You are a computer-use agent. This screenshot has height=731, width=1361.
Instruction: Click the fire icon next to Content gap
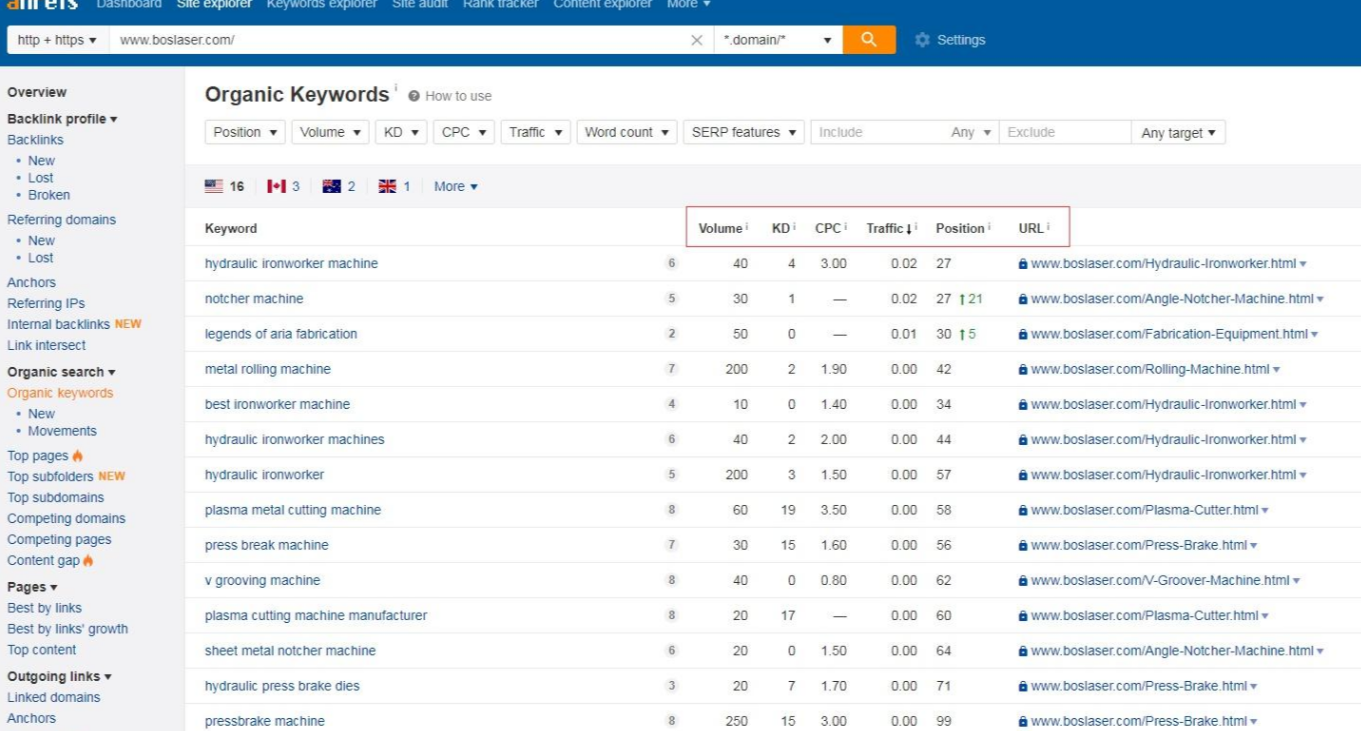[x=88, y=561]
